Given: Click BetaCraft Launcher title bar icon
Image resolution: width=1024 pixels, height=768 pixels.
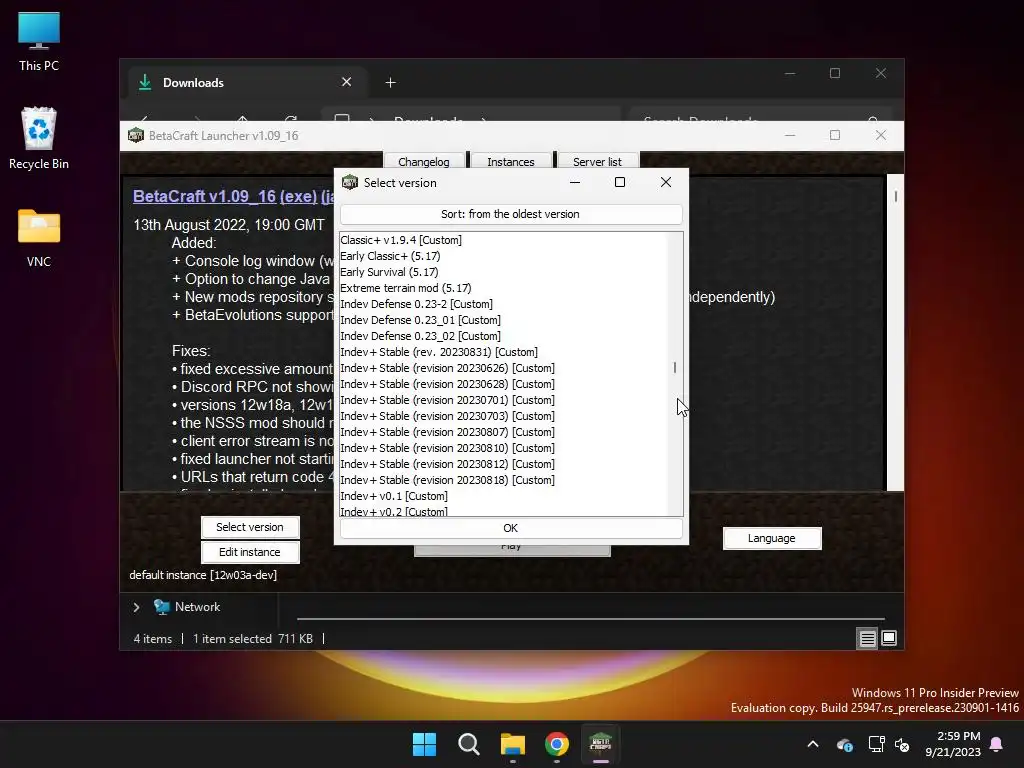Looking at the screenshot, I should [136, 135].
